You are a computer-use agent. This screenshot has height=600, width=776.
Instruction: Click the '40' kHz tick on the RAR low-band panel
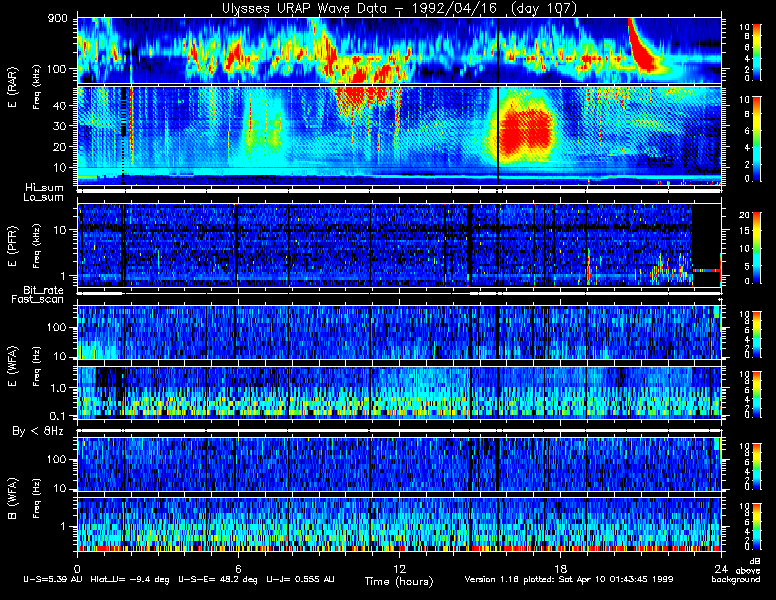click(x=59, y=105)
